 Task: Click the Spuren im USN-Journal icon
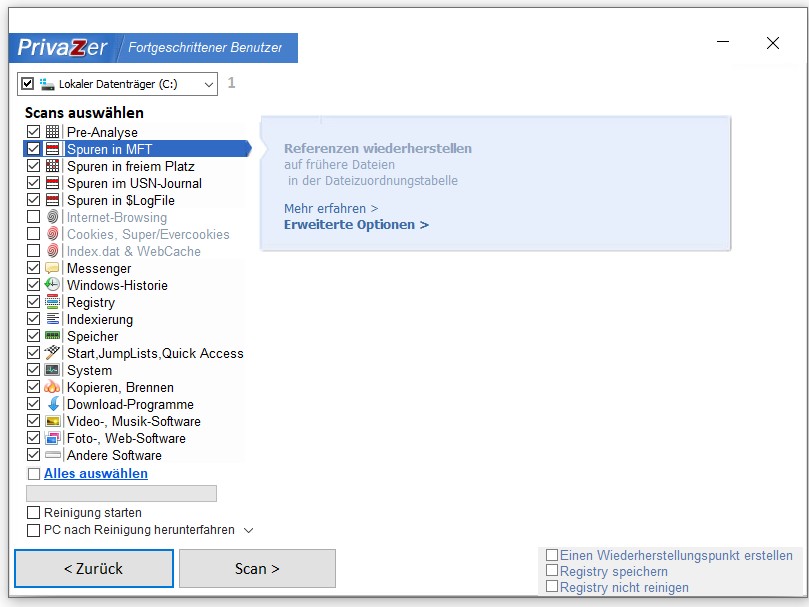click(52, 183)
